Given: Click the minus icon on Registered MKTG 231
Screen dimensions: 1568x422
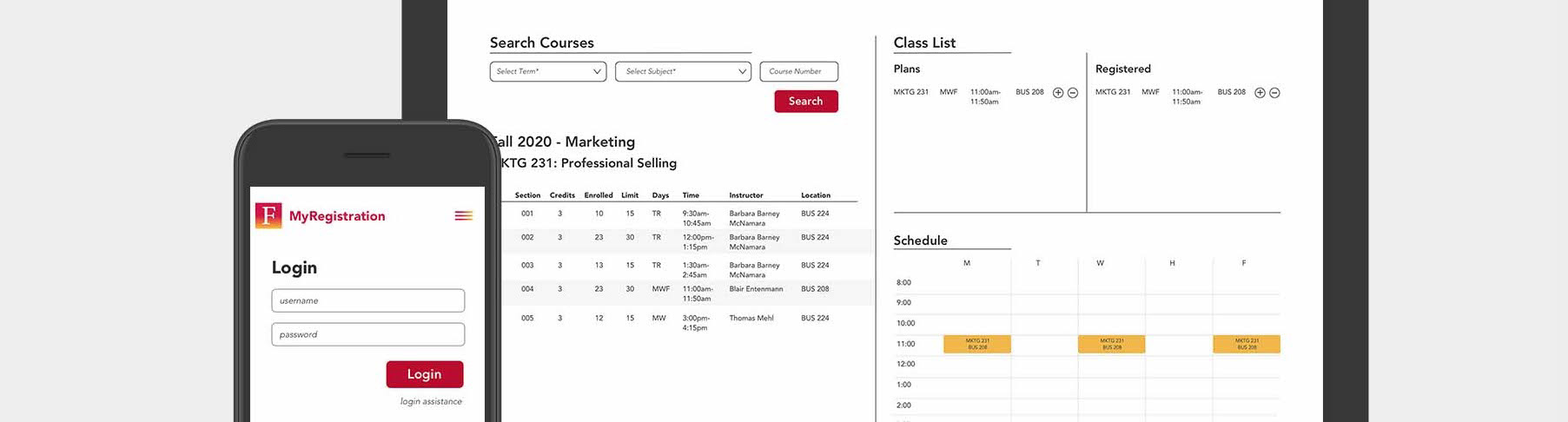Looking at the screenshot, I should pyautogui.click(x=1274, y=93).
